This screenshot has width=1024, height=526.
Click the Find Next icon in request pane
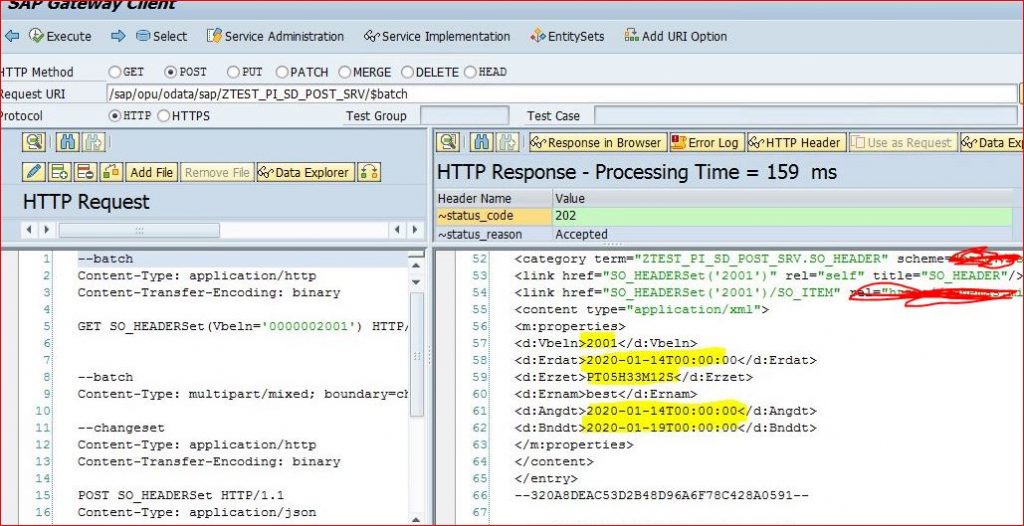tap(93, 142)
